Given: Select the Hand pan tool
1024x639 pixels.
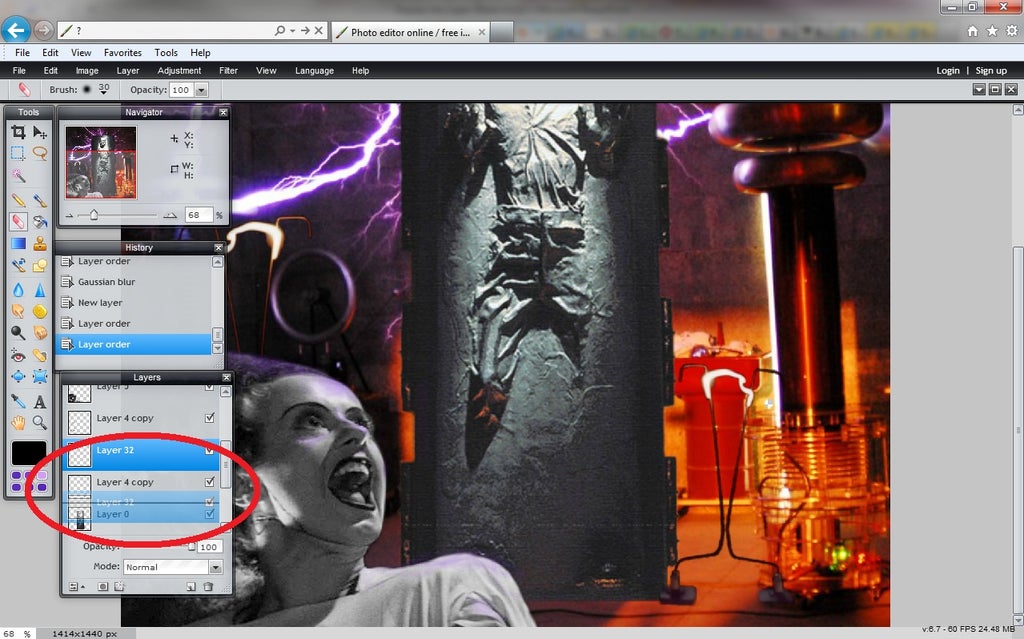Looking at the screenshot, I should tap(18, 423).
